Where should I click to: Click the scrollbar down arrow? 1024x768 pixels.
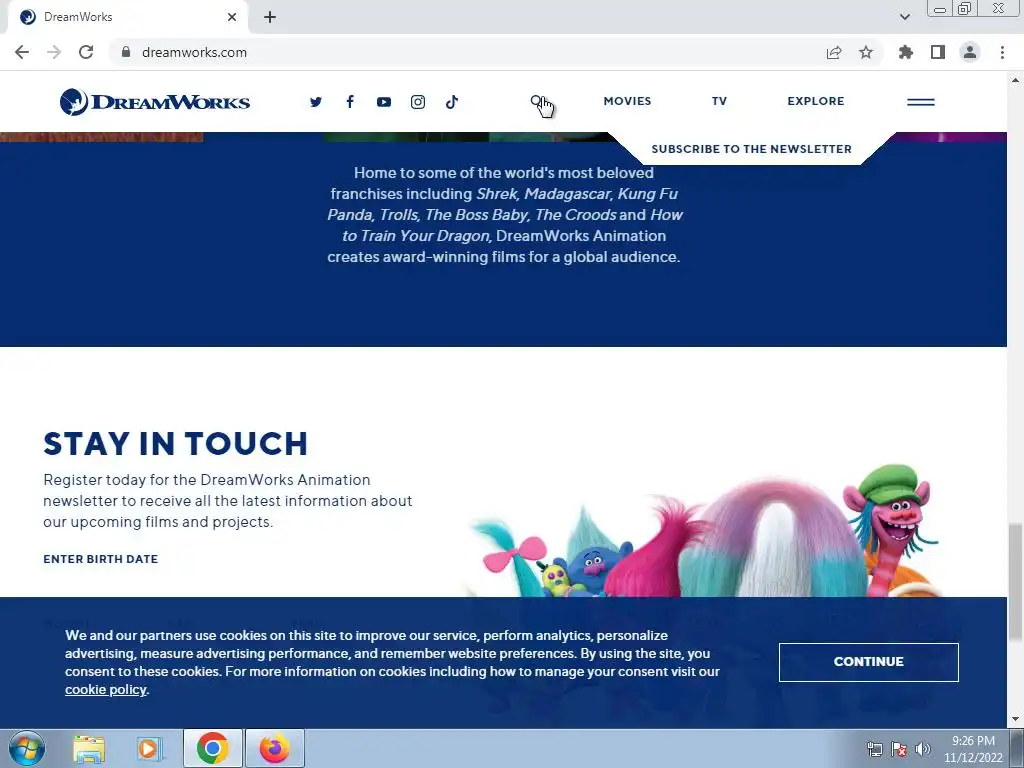click(x=1016, y=720)
